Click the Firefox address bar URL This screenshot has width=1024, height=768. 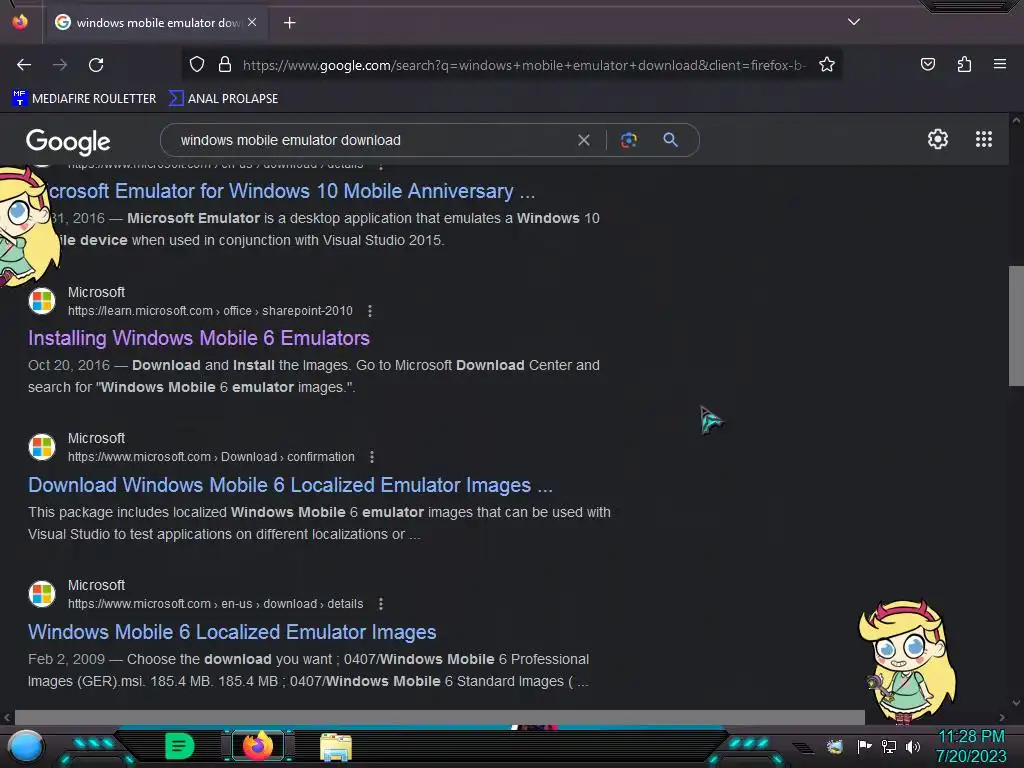tap(524, 65)
